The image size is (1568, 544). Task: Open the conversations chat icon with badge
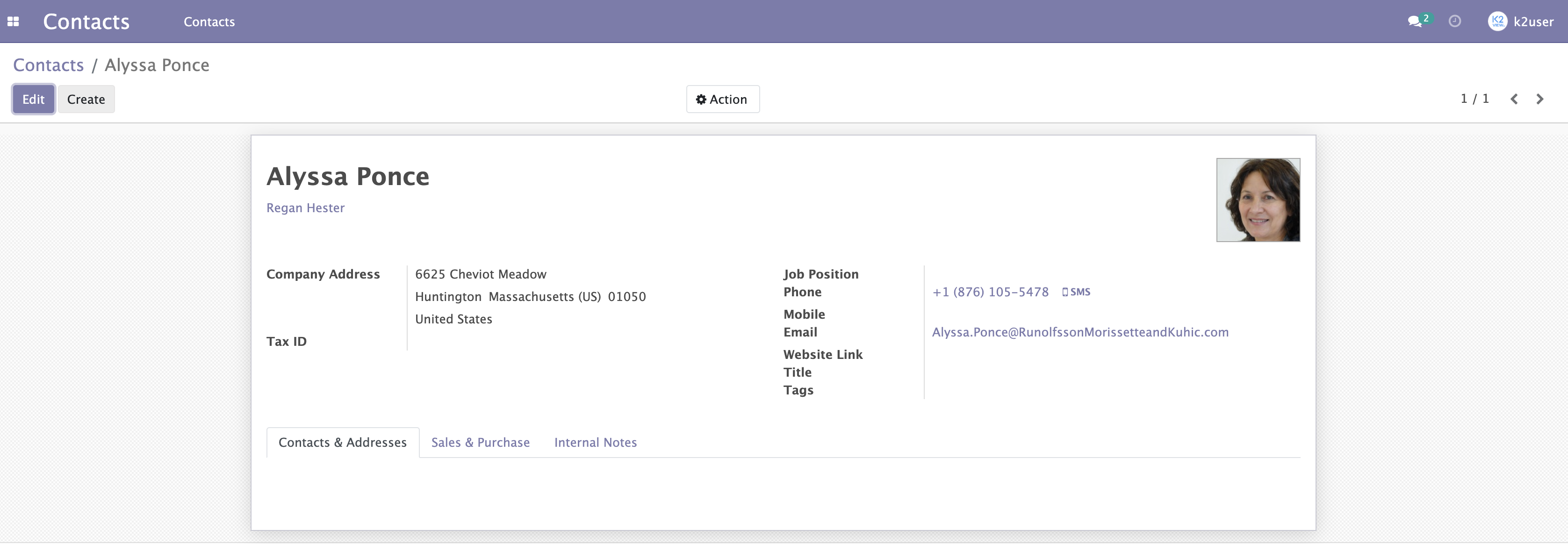tap(1419, 21)
